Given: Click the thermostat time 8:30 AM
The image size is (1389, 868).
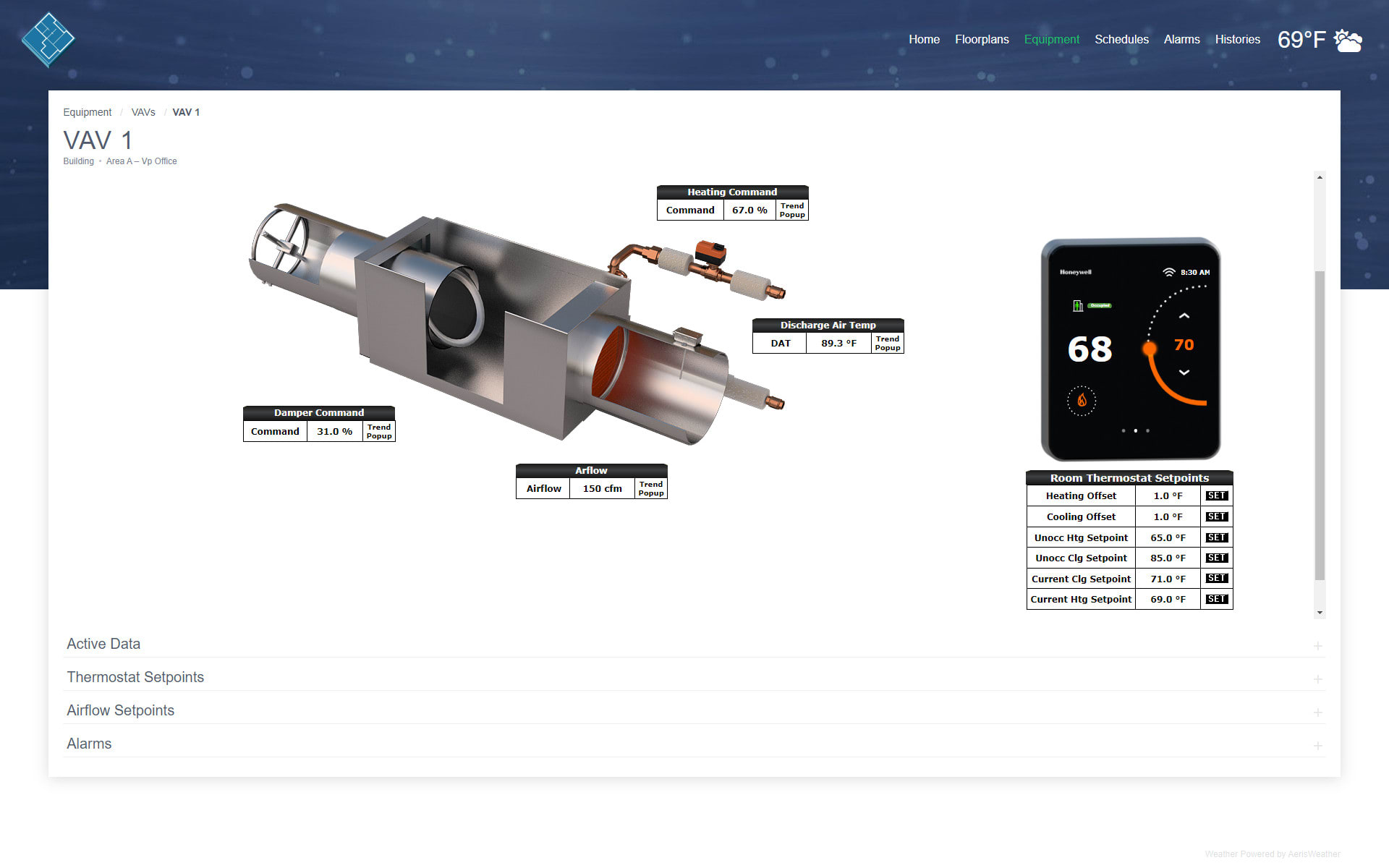Looking at the screenshot, I should pyautogui.click(x=1195, y=273).
